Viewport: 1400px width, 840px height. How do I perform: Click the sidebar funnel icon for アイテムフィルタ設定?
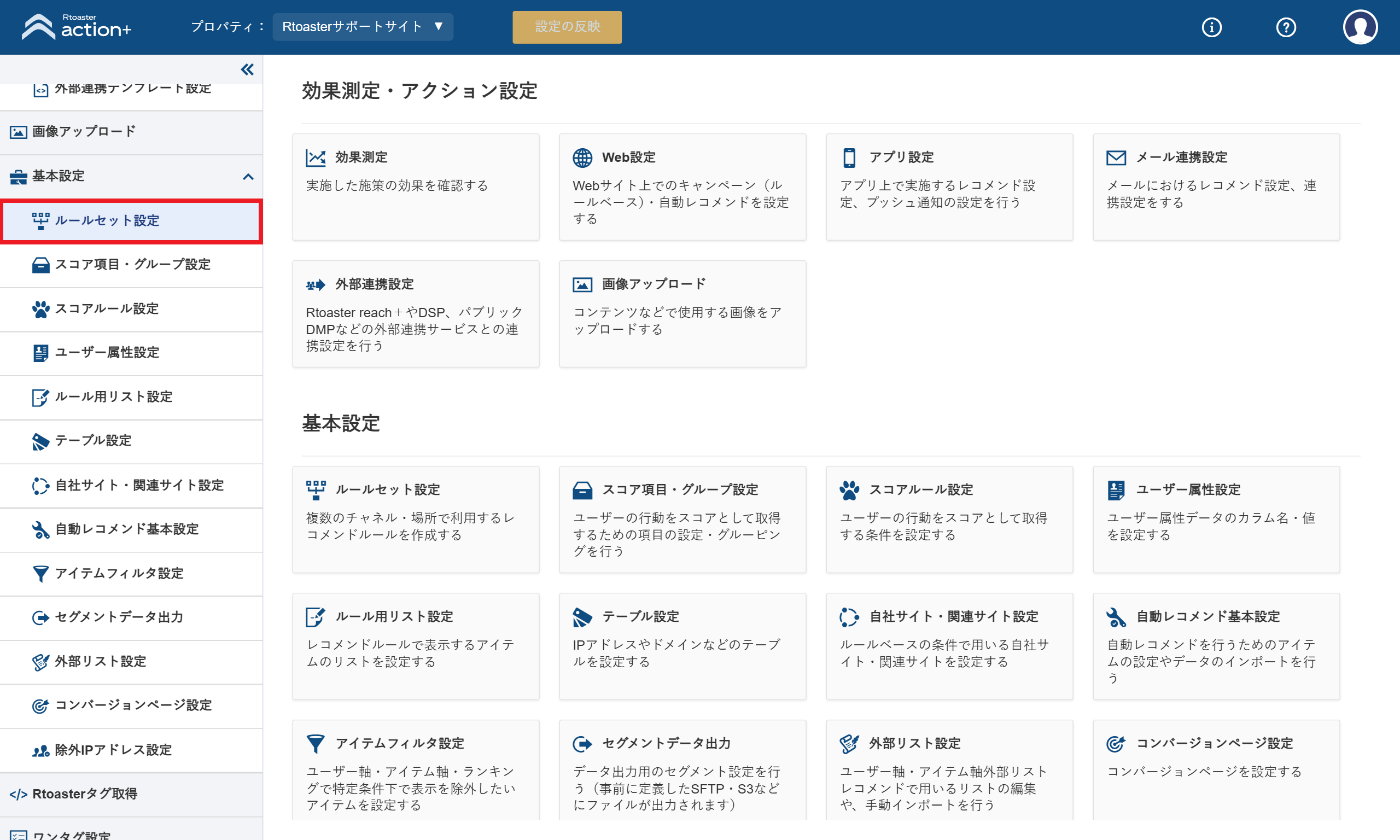41,573
